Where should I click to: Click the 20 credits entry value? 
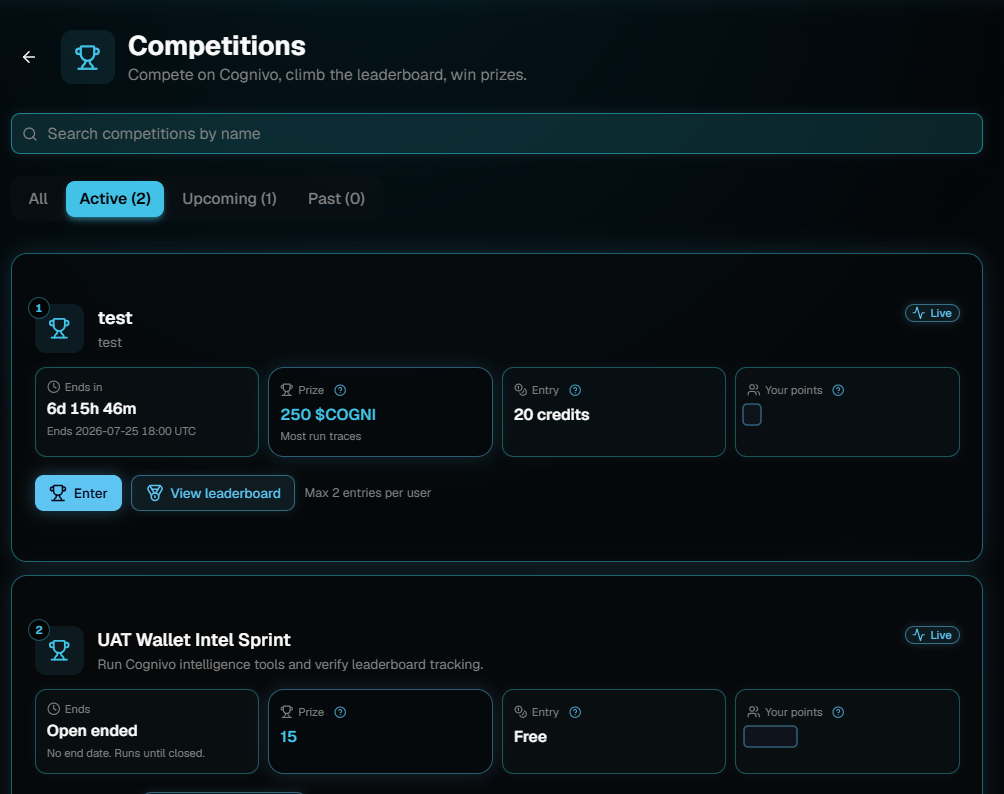click(551, 414)
